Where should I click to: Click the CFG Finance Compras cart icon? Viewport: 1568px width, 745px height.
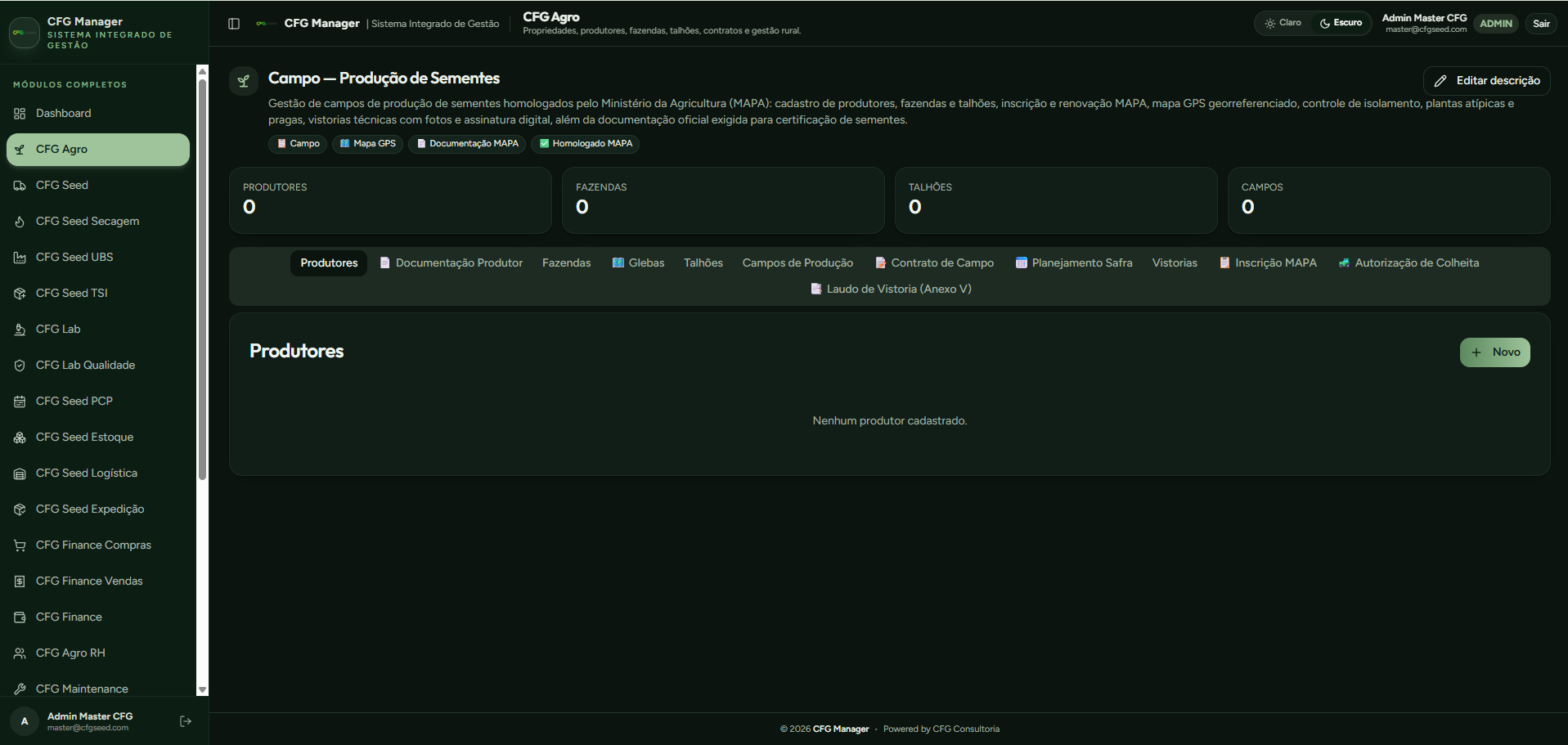[20, 545]
